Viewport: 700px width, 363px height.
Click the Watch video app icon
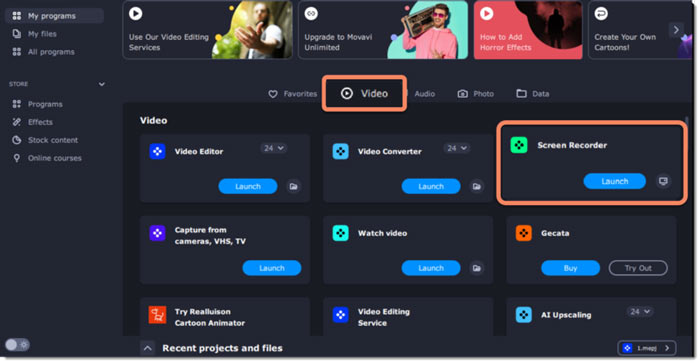341,233
